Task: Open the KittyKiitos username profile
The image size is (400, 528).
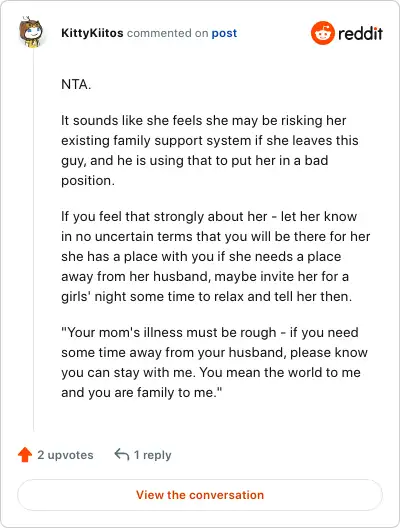Action: tap(92, 33)
